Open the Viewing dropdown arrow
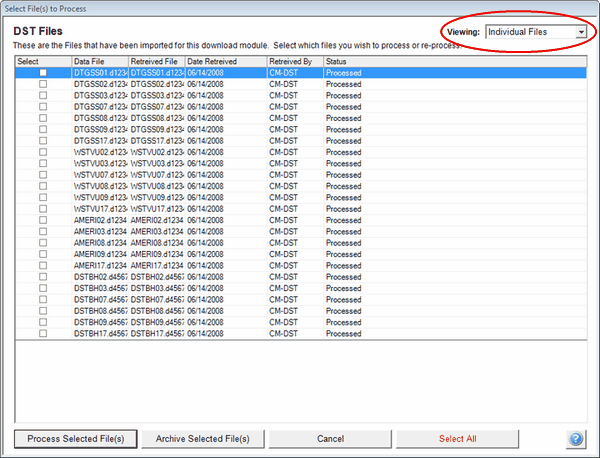 (581, 32)
